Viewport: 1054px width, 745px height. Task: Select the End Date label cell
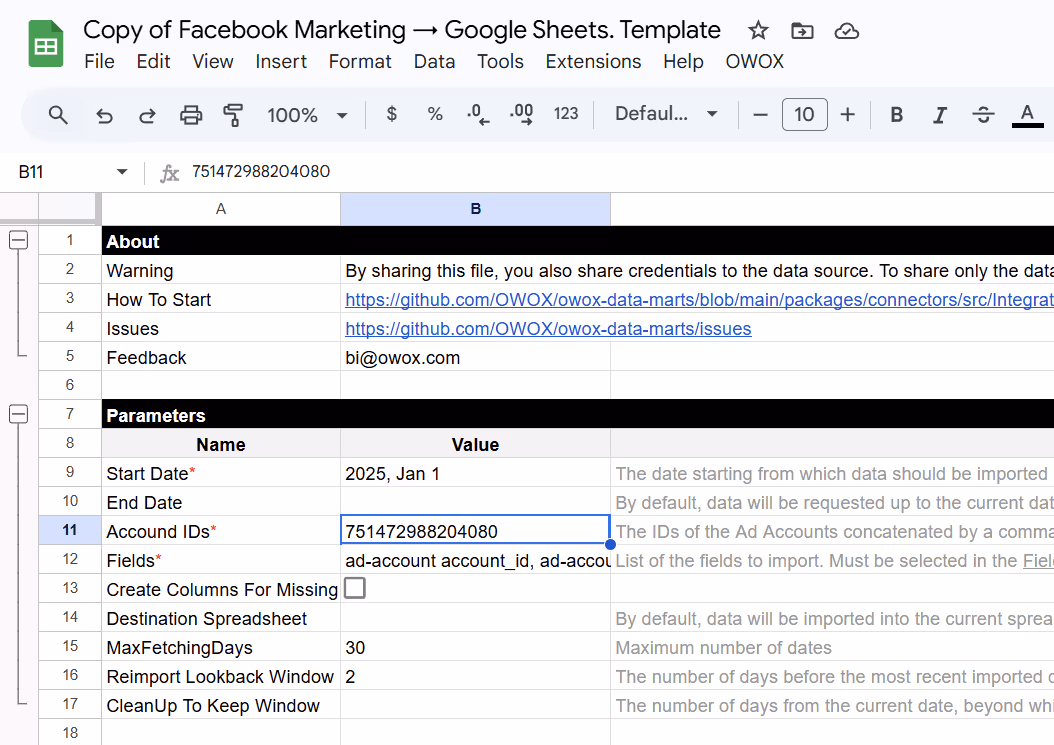[221, 502]
